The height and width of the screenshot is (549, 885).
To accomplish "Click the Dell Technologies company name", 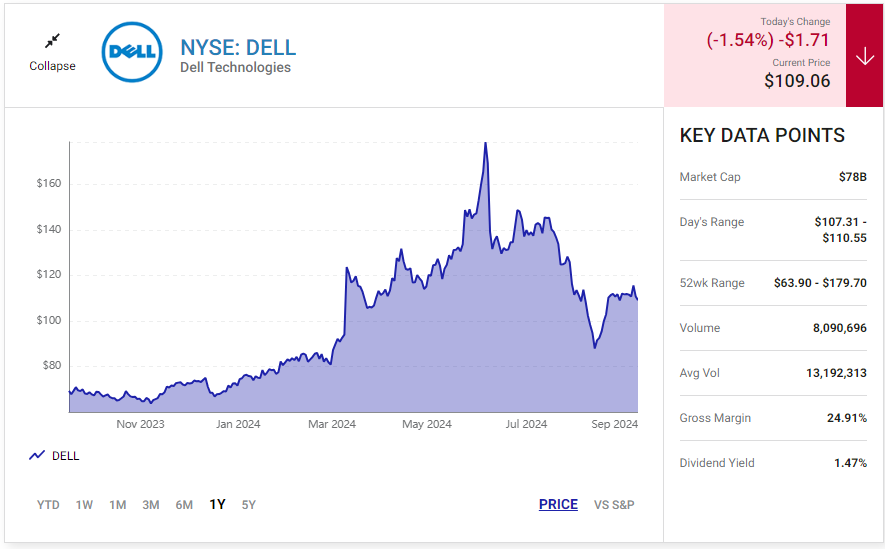I will click(235, 68).
